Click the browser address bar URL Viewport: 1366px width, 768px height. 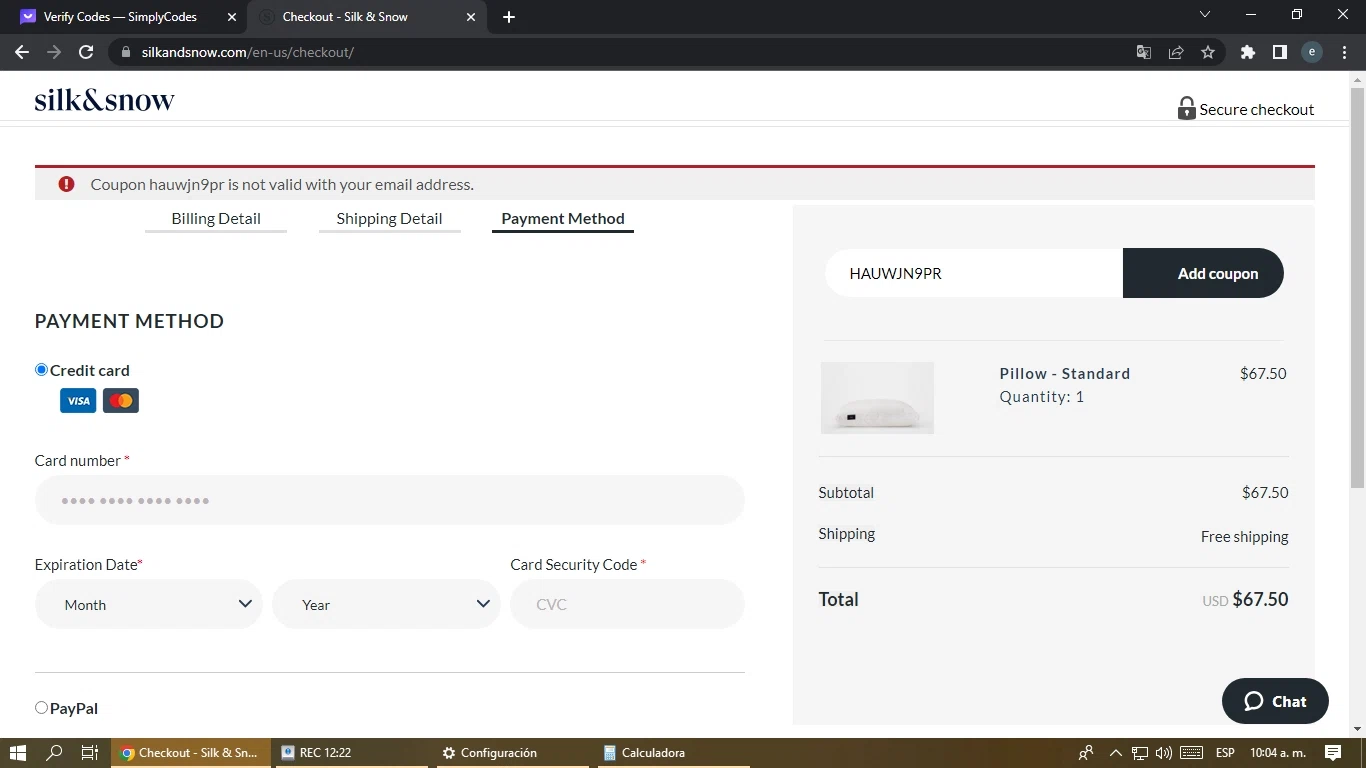tap(248, 52)
